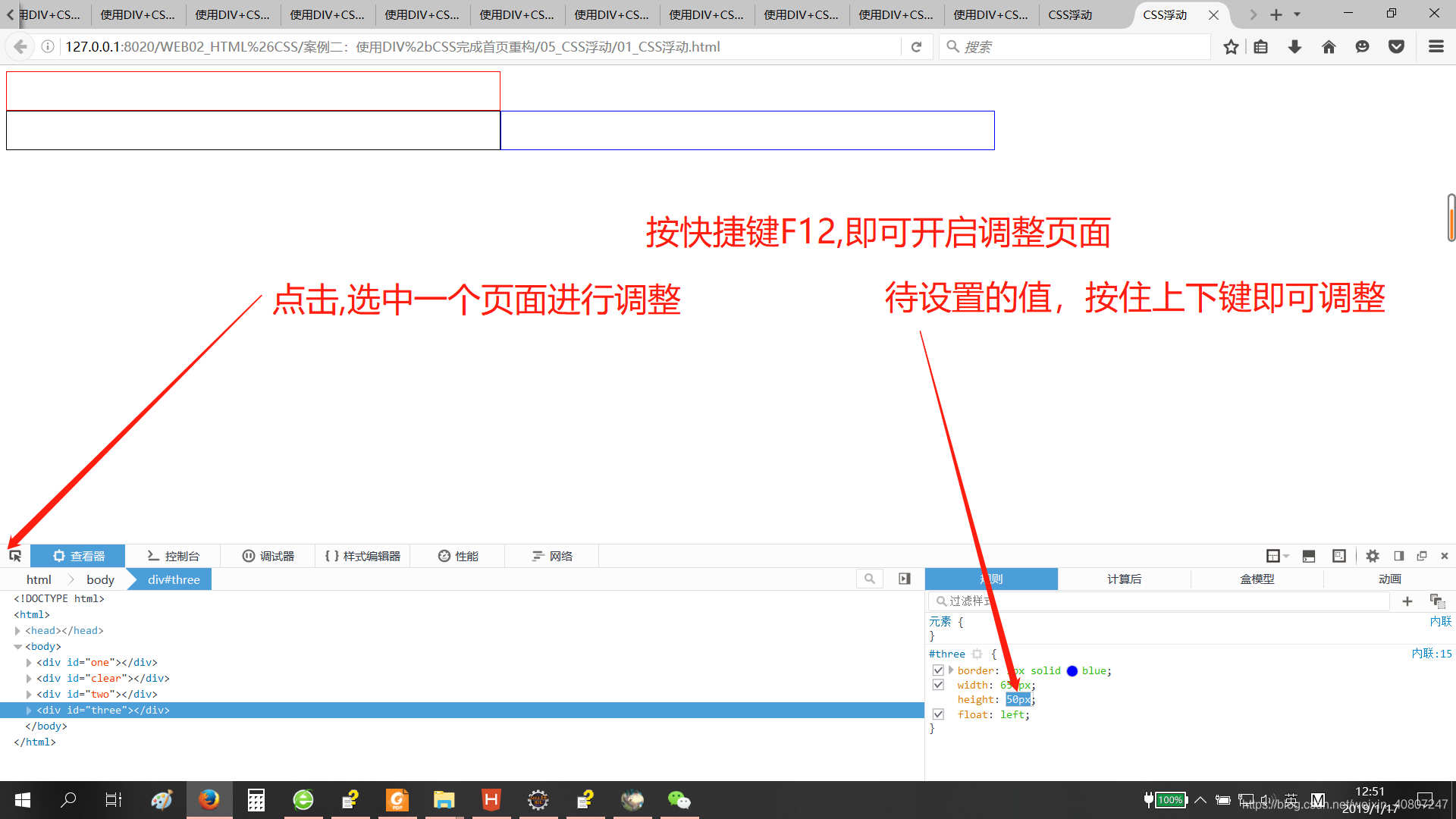Expand the head node in markup tree

tap(17, 631)
